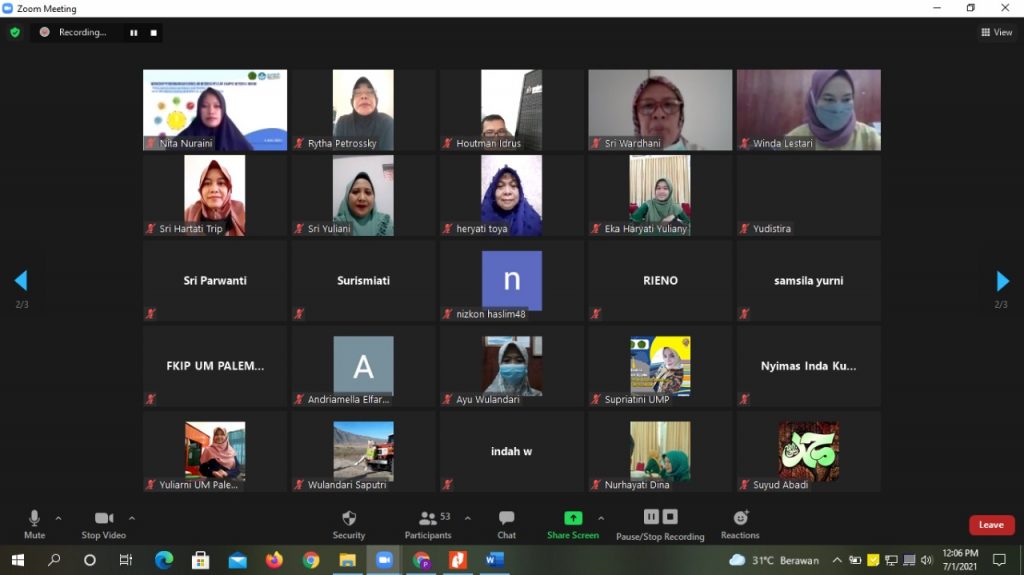Click the green encryption shield icon
Viewport: 1024px width, 575px height.
(15, 32)
